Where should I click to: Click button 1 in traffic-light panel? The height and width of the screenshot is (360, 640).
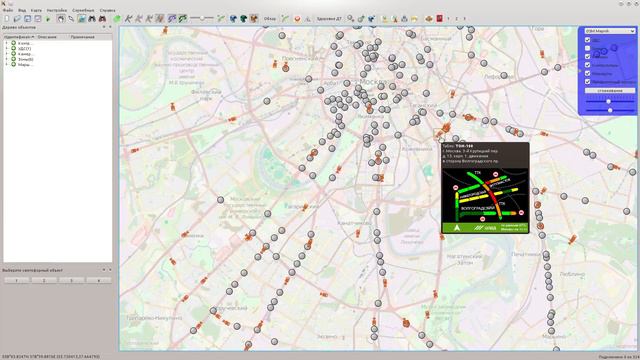[17, 280]
